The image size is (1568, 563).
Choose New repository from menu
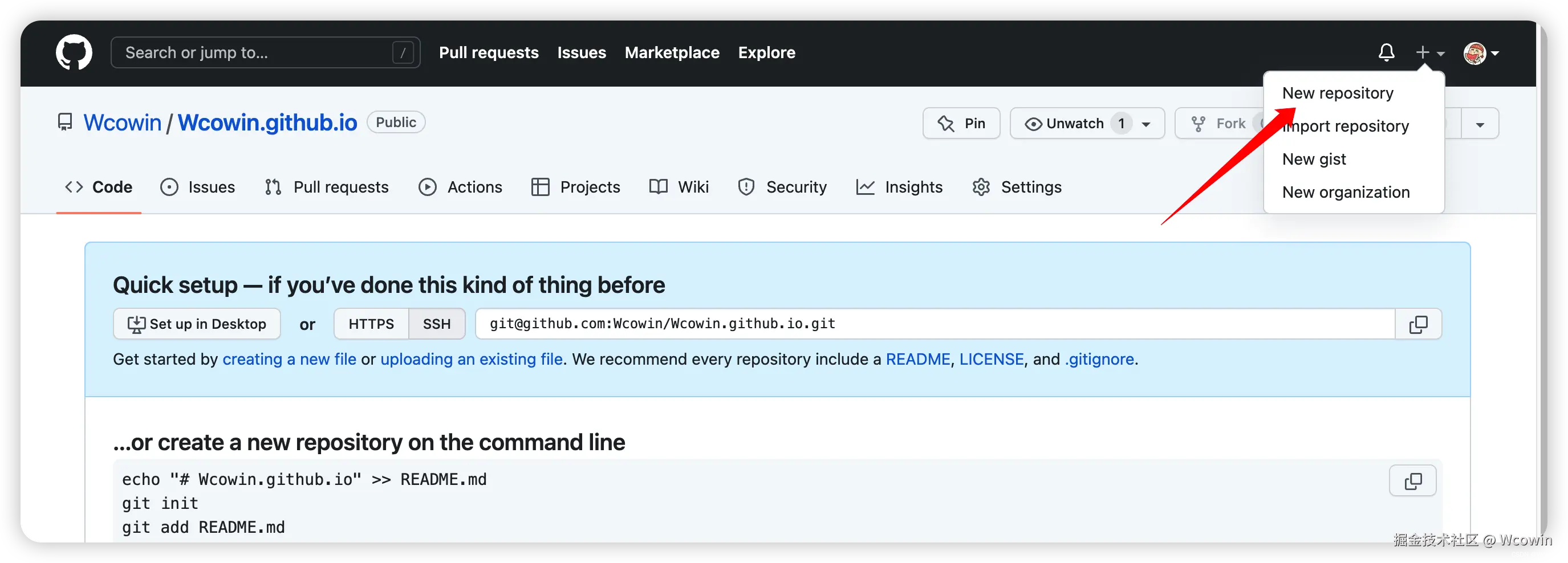coord(1337,93)
